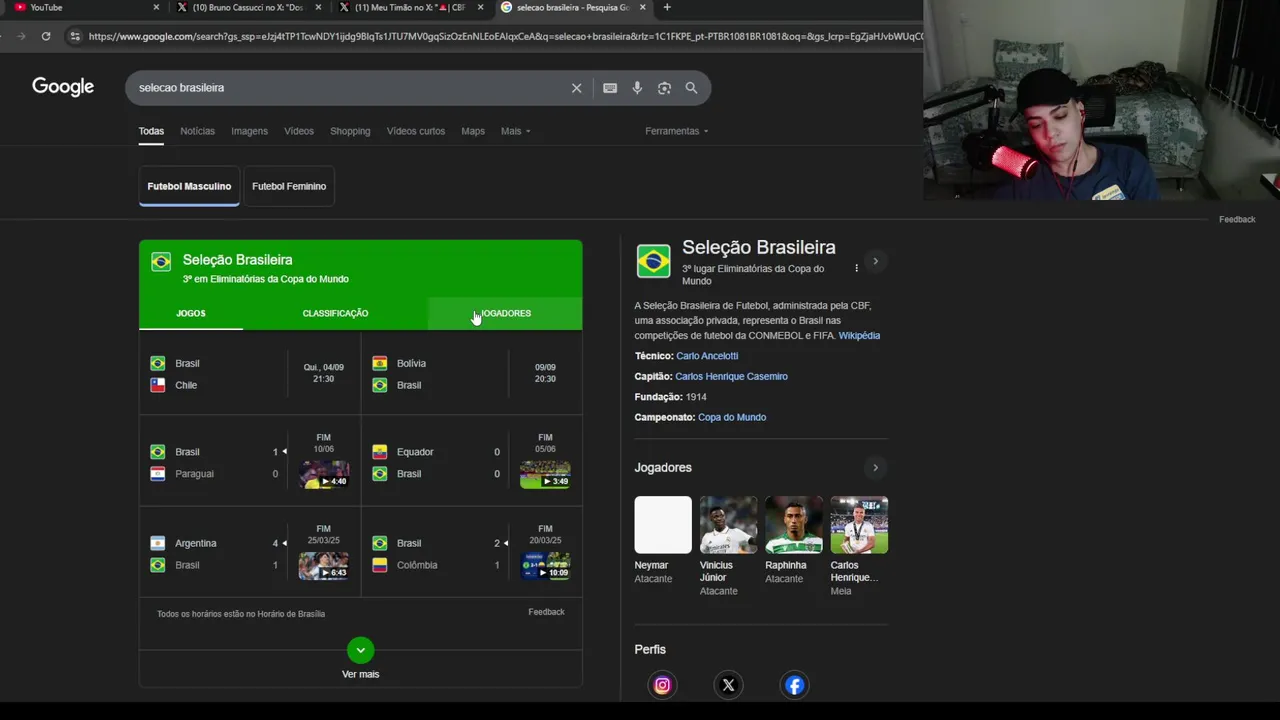Open the JOGOS tab

pyautogui.click(x=191, y=313)
